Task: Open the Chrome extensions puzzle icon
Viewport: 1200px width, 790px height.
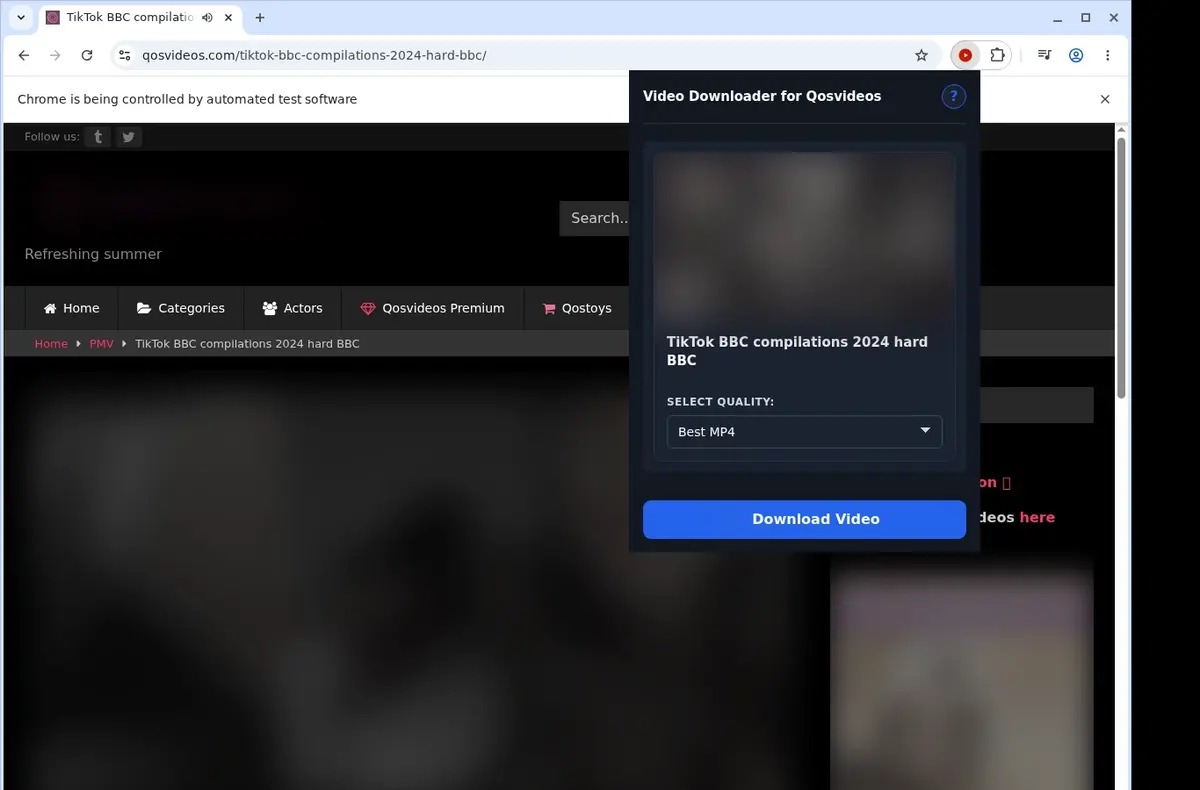Action: [997, 56]
